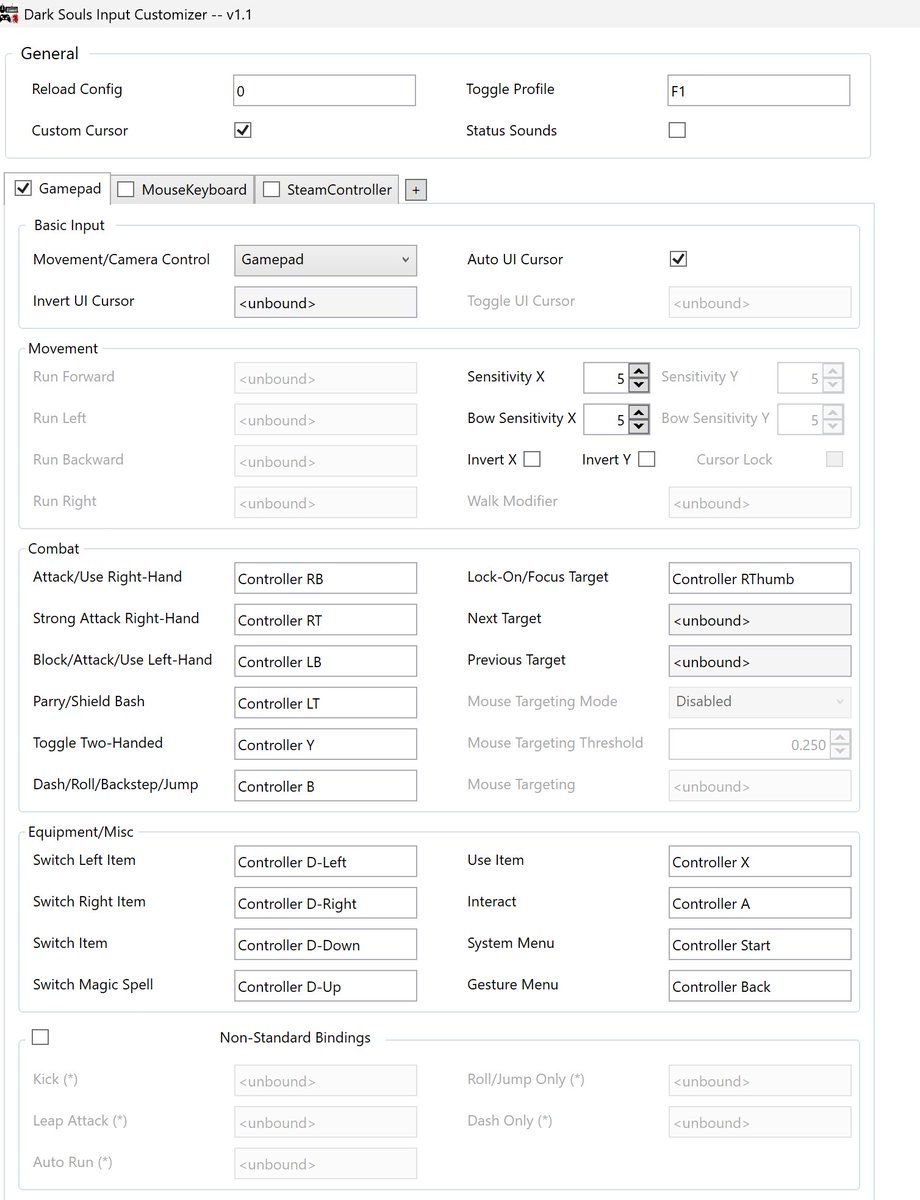Viewport: 920px width, 1200px height.
Task: Add a new profile tab with plus button
Action: tap(417, 190)
